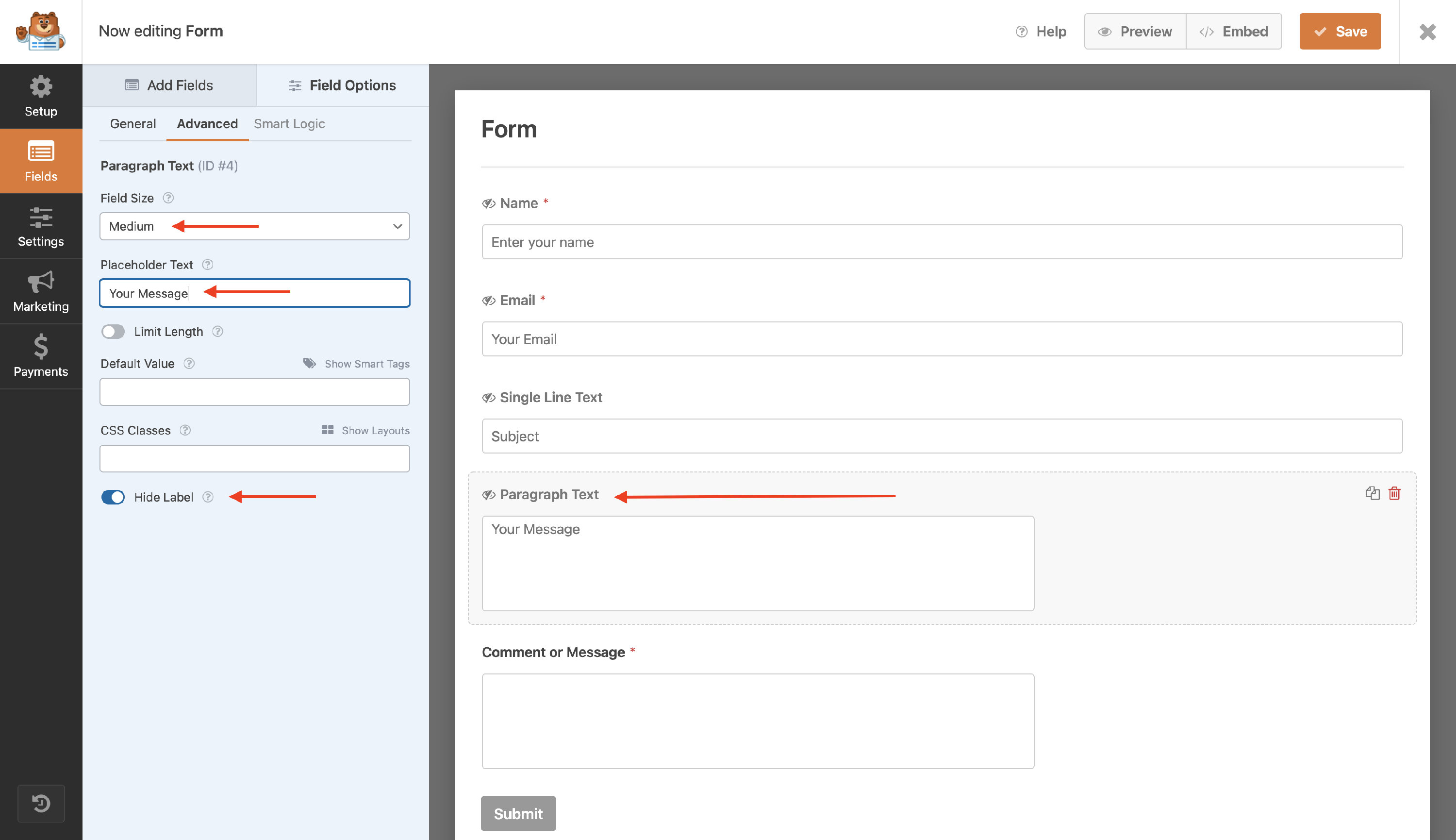Click the orange Save button
This screenshot has height=840, width=1456.
pyautogui.click(x=1340, y=31)
